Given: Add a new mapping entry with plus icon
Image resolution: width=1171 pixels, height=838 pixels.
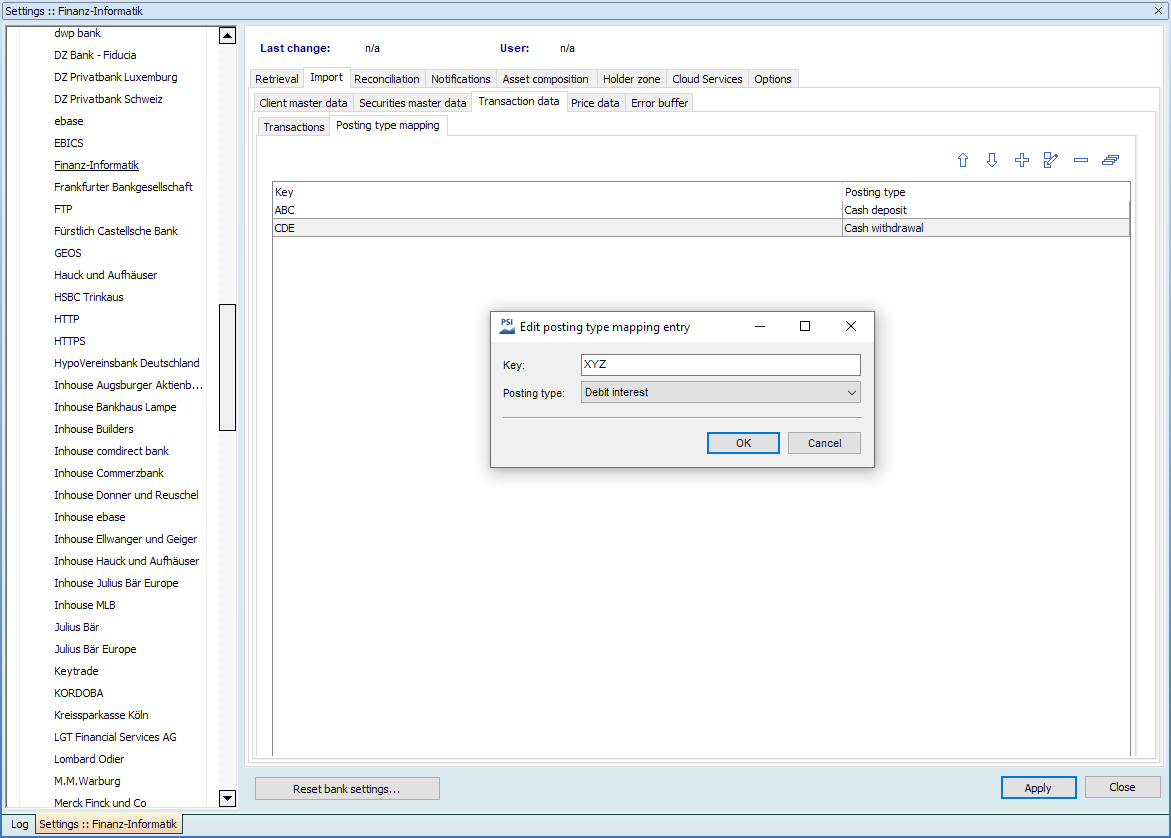Looking at the screenshot, I should click(1021, 160).
